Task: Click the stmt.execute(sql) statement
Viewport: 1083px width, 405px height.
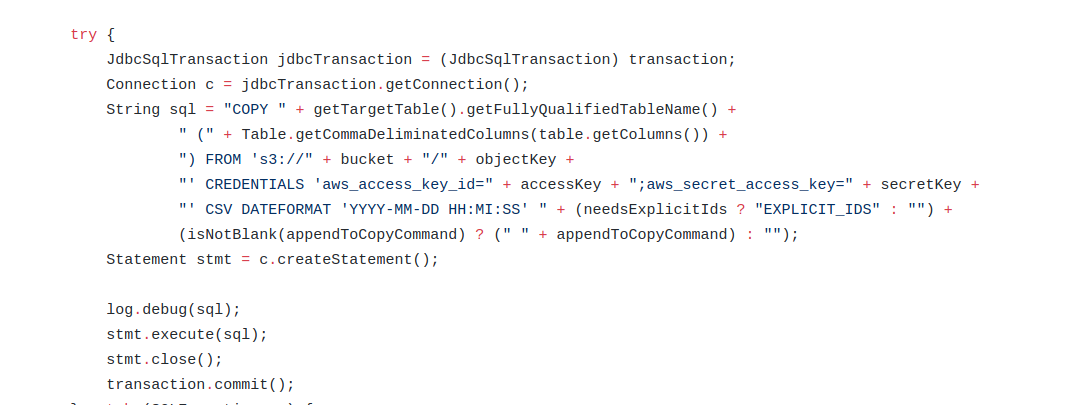Action: click(186, 335)
